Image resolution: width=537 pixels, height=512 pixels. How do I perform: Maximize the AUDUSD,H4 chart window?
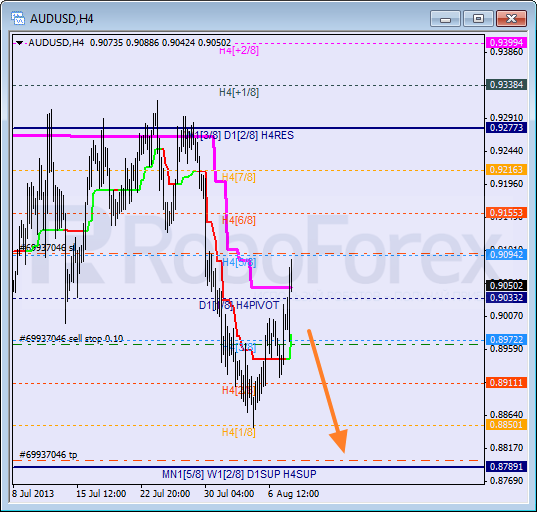pos(478,18)
